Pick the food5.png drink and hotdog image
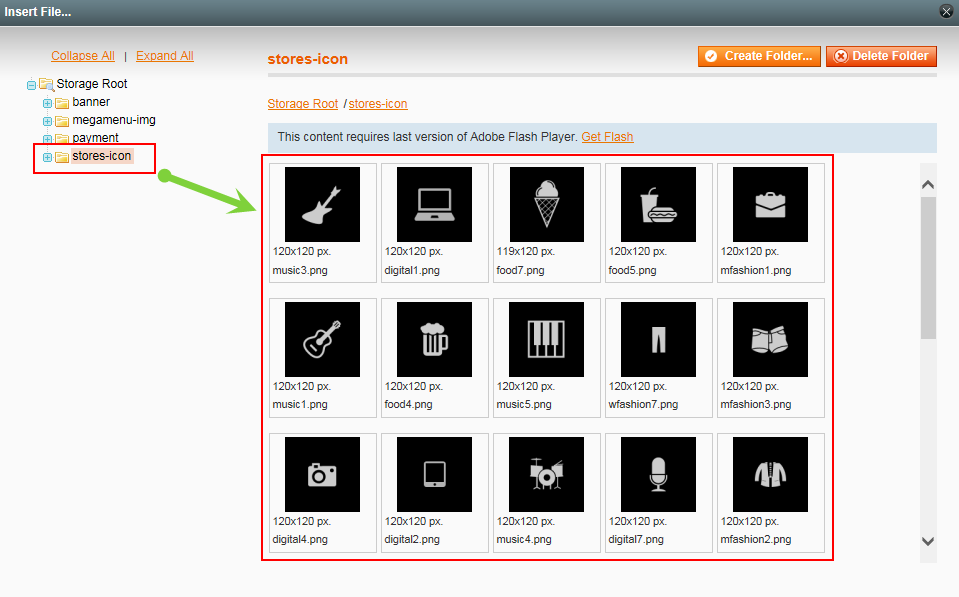The width and height of the screenshot is (959, 597). [658, 204]
